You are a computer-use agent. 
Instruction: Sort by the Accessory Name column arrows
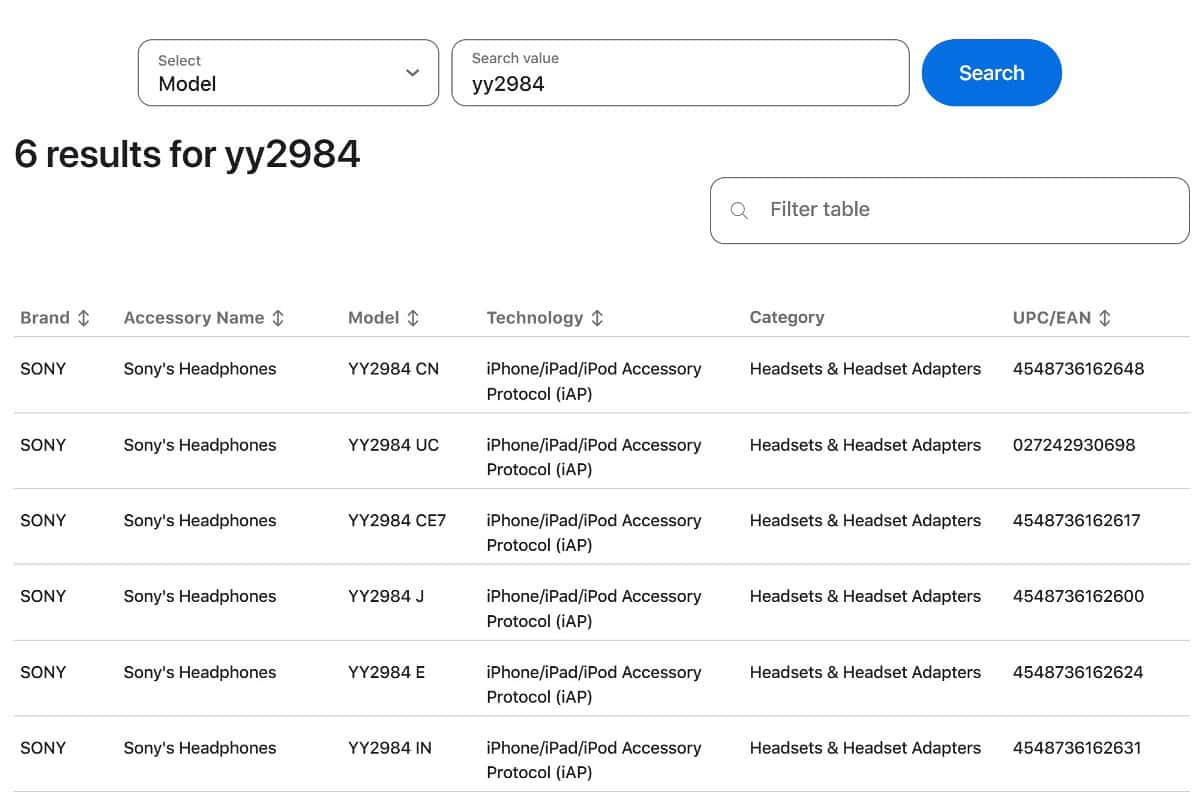coord(278,318)
